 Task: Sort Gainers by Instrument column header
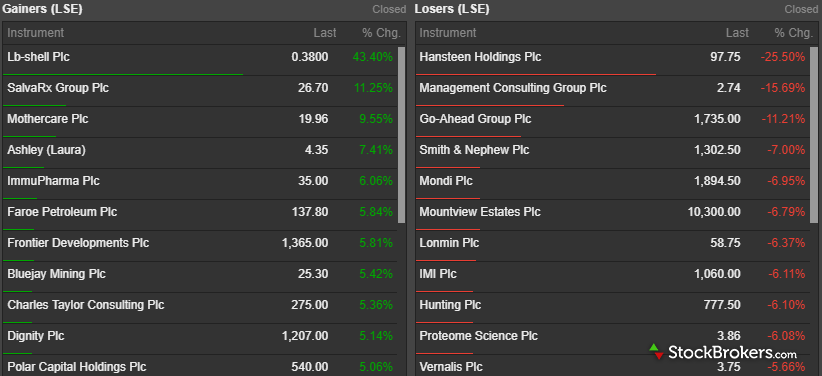(36, 33)
